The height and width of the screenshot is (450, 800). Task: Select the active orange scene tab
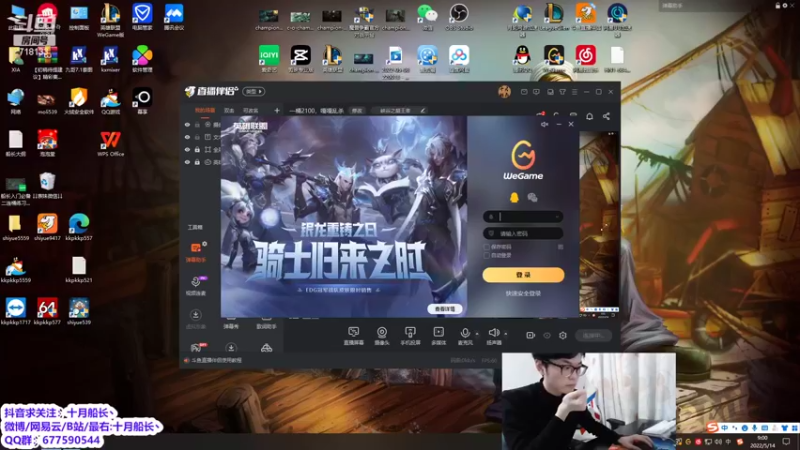(x=205, y=111)
